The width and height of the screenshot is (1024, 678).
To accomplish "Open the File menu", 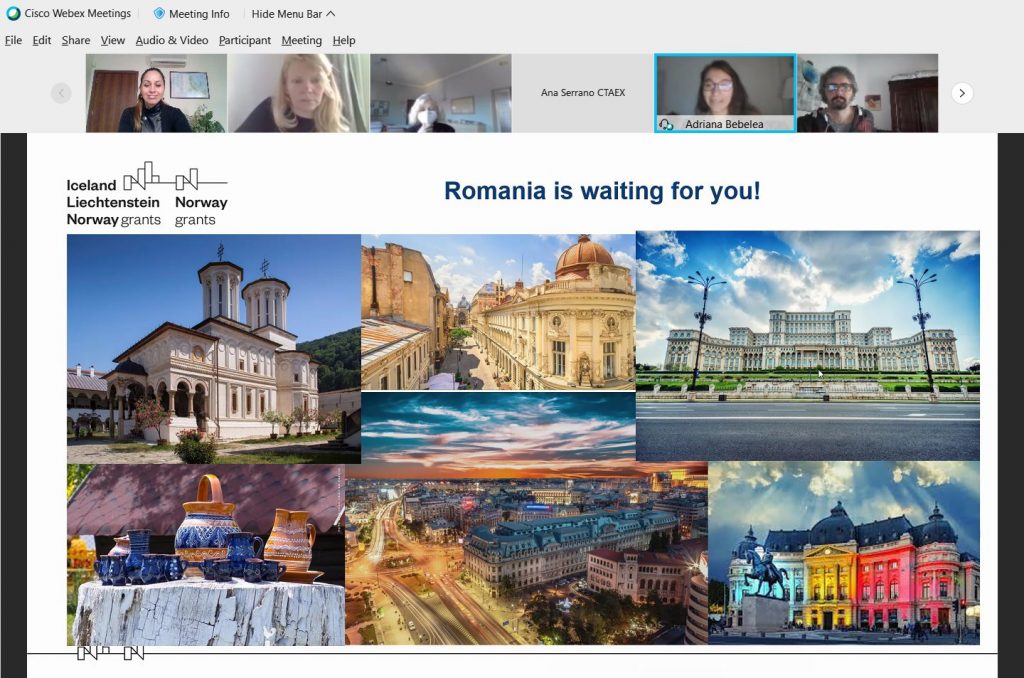I will (x=13, y=40).
